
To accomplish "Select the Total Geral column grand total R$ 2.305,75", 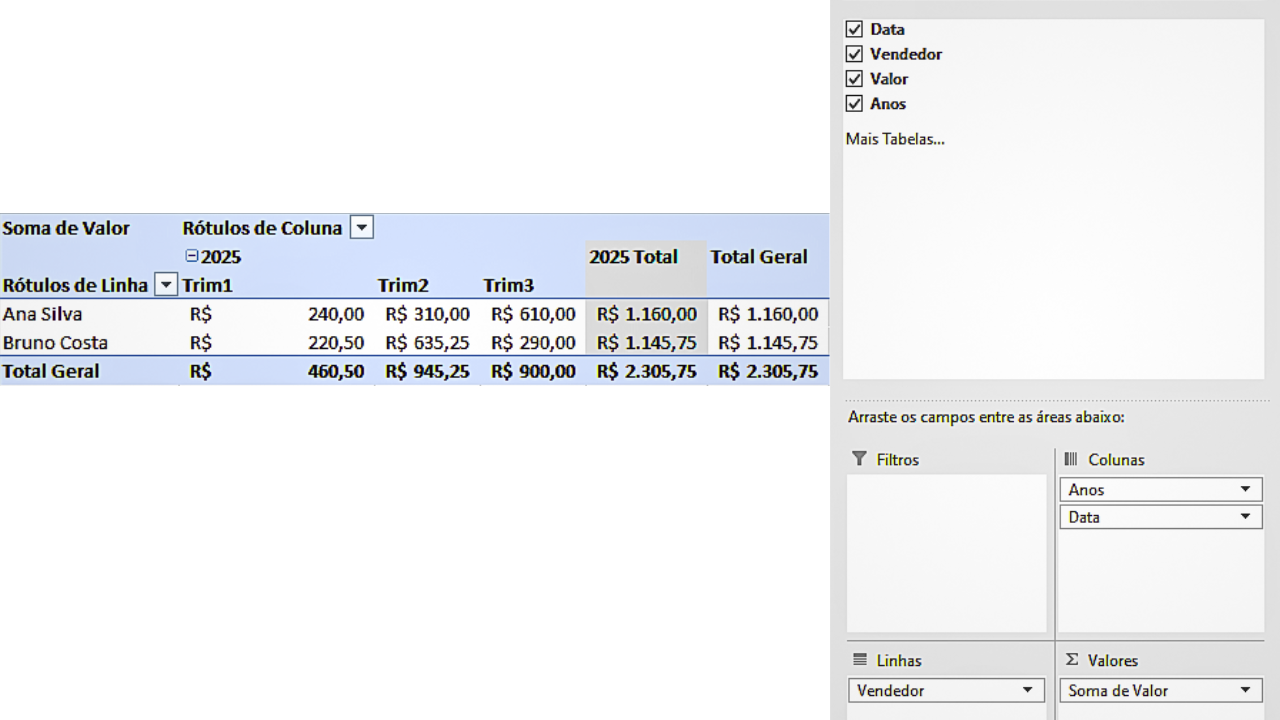I will coord(768,371).
